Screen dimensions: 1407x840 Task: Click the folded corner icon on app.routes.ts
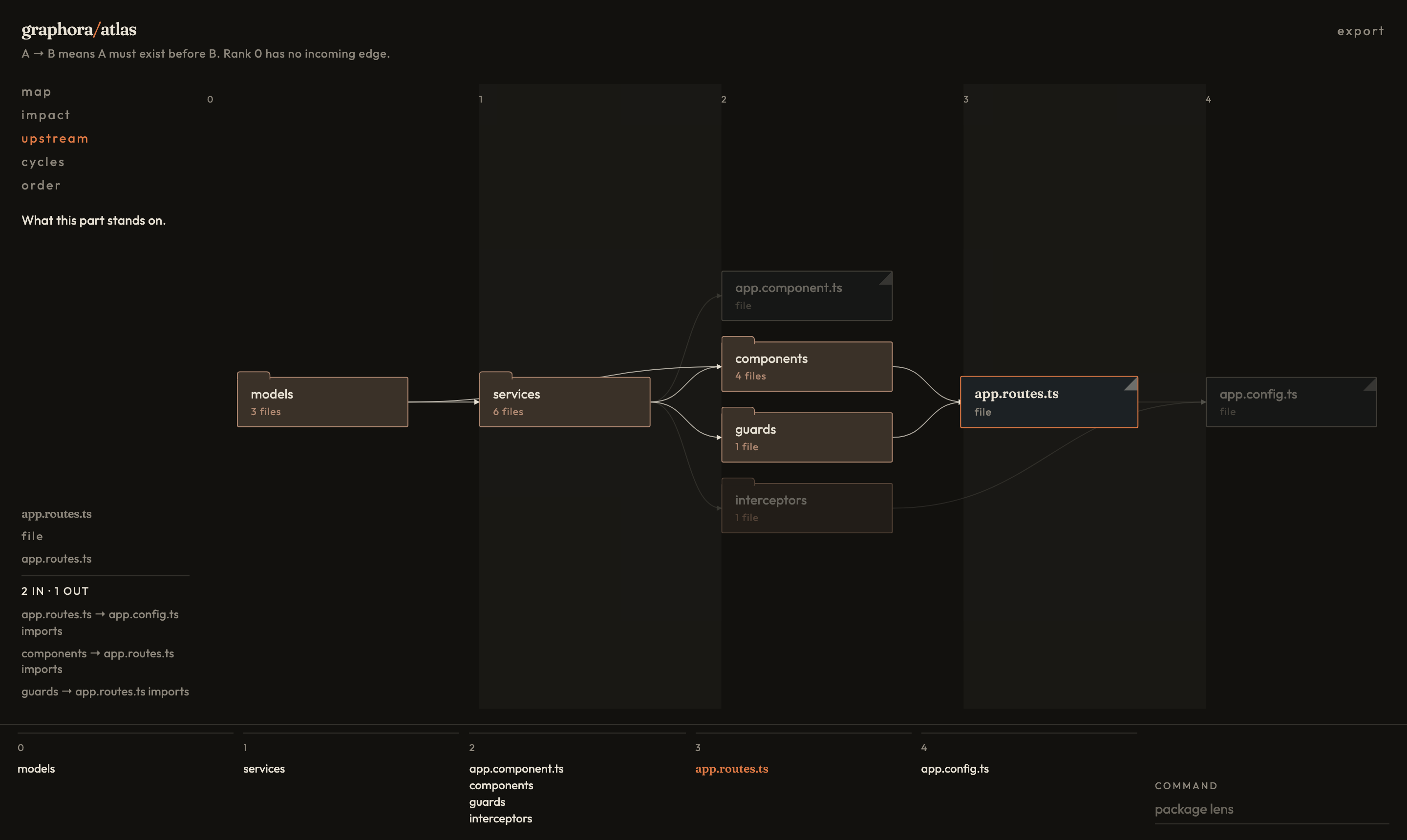[x=1130, y=384]
